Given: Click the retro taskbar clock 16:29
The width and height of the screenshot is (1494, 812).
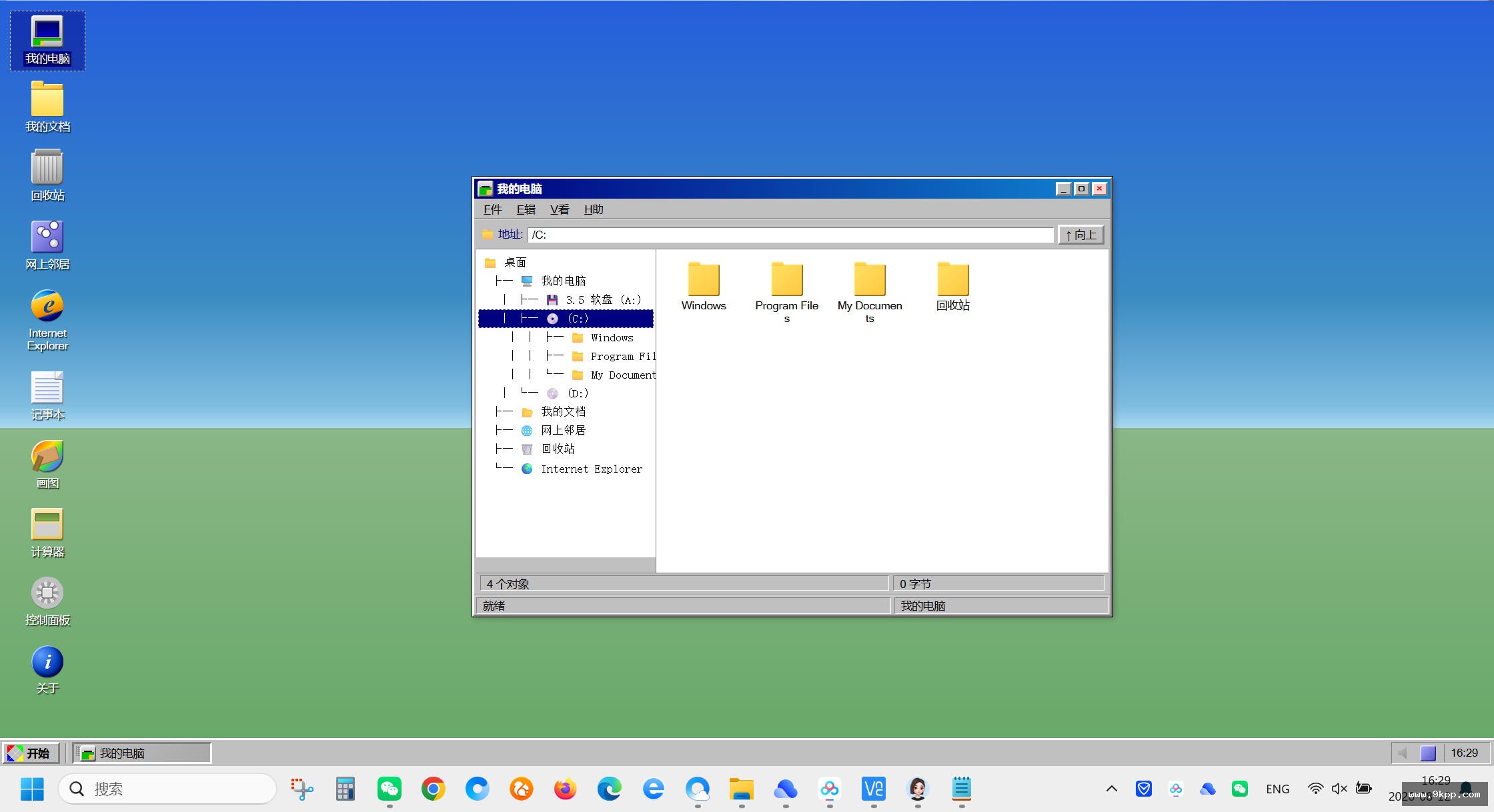Looking at the screenshot, I should [1464, 753].
